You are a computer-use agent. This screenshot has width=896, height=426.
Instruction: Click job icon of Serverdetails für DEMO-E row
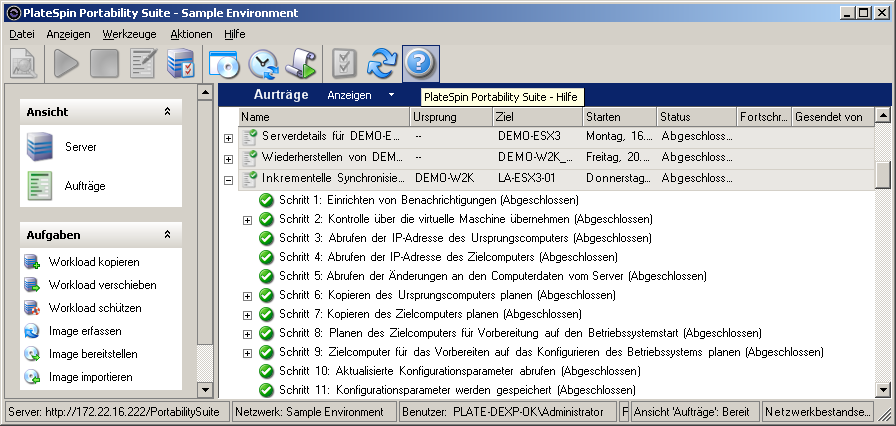(250, 137)
